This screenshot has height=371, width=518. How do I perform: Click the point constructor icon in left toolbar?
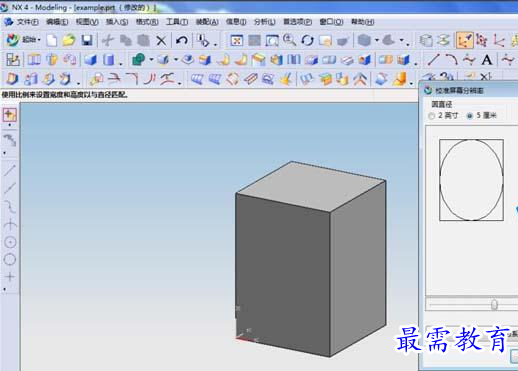point(10,115)
